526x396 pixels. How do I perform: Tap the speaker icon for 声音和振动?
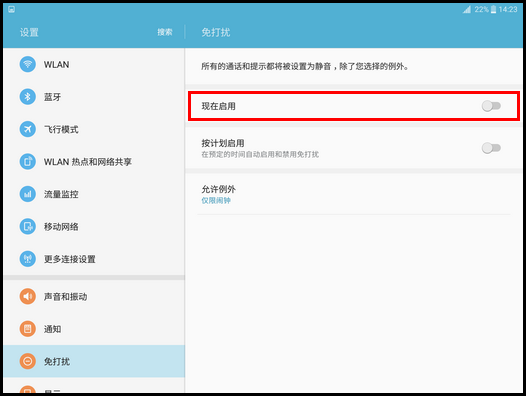pos(28,297)
